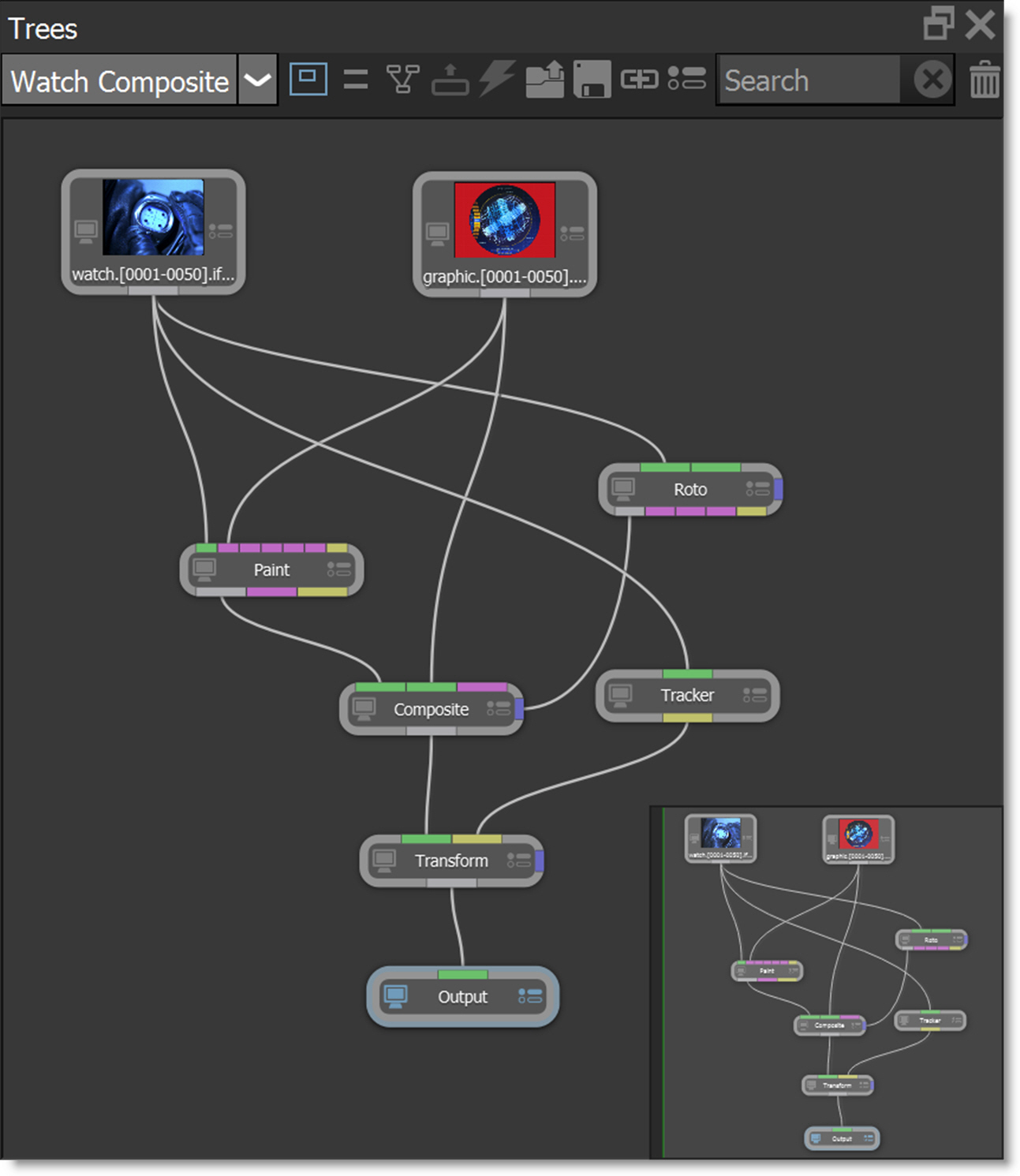Image resolution: width=1020 pixels, height=1176 pixels.
Task: Click the folder export icon
Action: pos(544,80)
